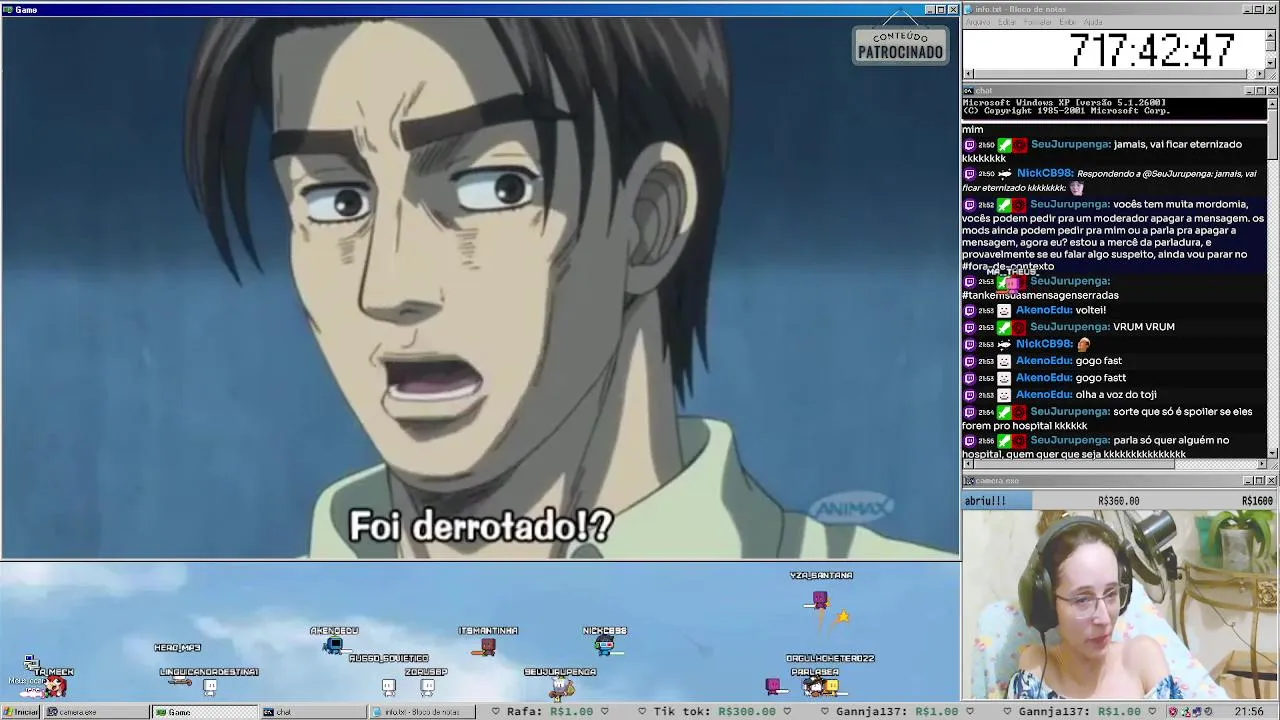Image resolution: width=1280 pixels, height=720 pixels.
Task: Click the R$360.00 goal amount
Action: point(1118,501)
